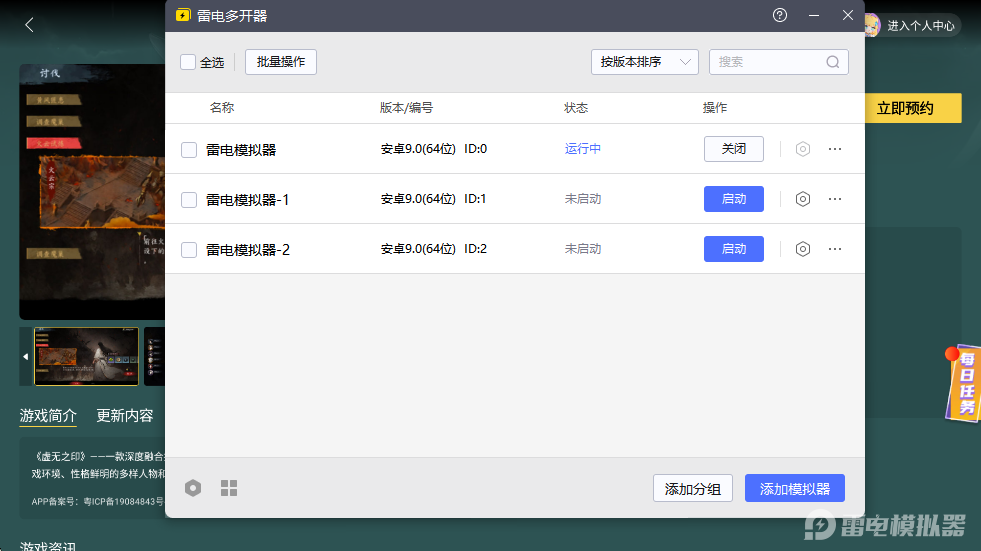Open settings hexagon for 雷电模拟器-1

coord(803,199)
